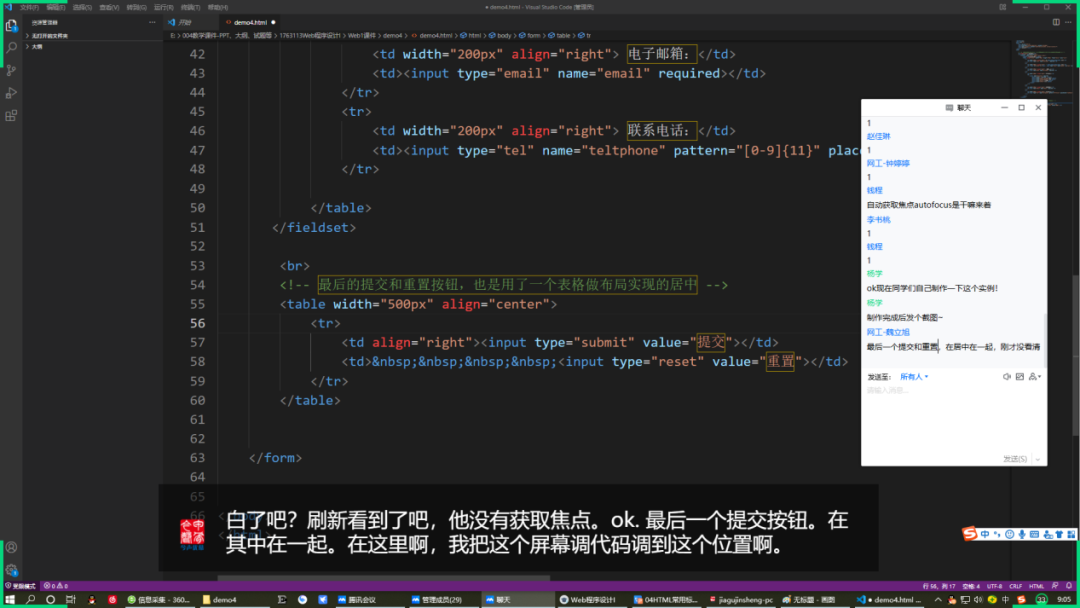Click the chat message input field
Viewport: 1080px width, 608px height.
(950, 415)
